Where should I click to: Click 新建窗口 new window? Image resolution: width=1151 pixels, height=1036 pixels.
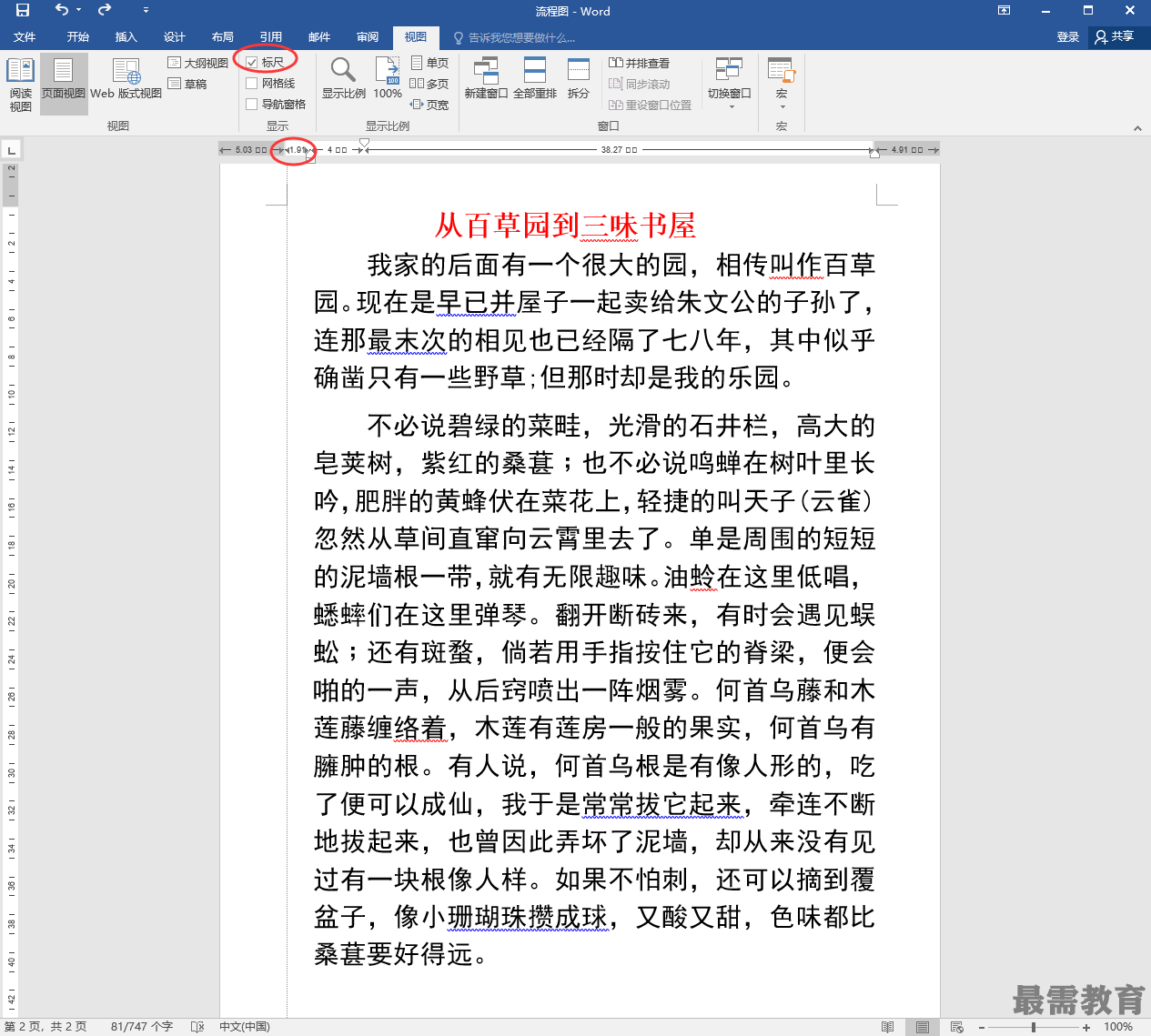tap(486, 79)
